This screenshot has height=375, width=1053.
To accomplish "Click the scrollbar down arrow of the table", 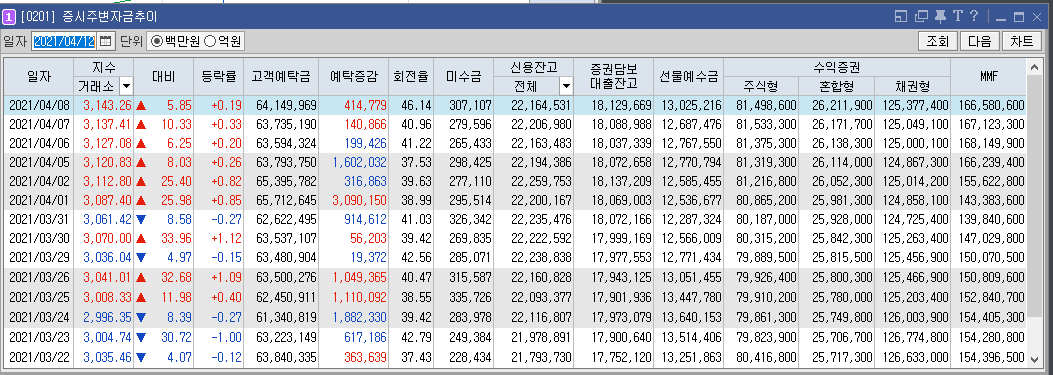I will click(1036, 359).
